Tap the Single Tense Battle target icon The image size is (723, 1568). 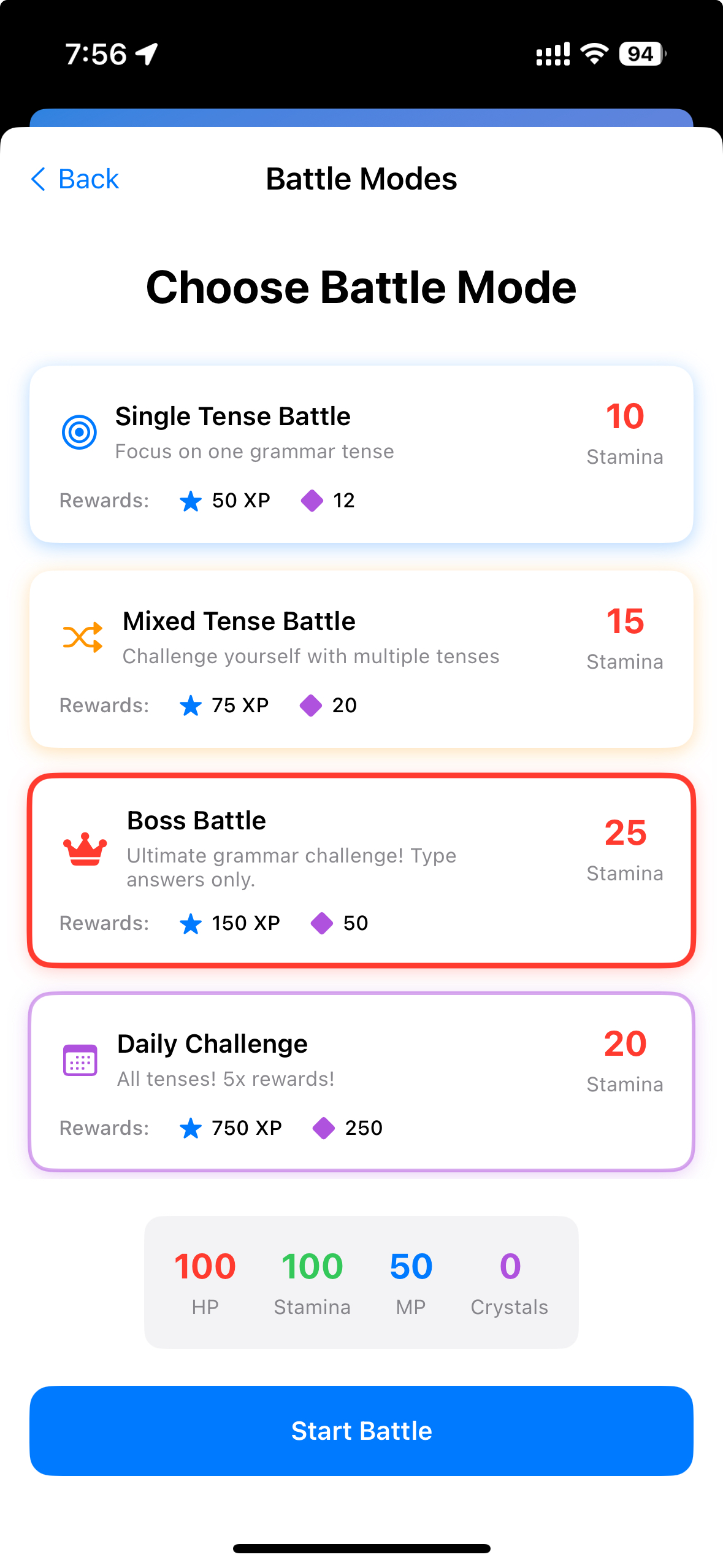pyautogui.click(x=79, y=432)
